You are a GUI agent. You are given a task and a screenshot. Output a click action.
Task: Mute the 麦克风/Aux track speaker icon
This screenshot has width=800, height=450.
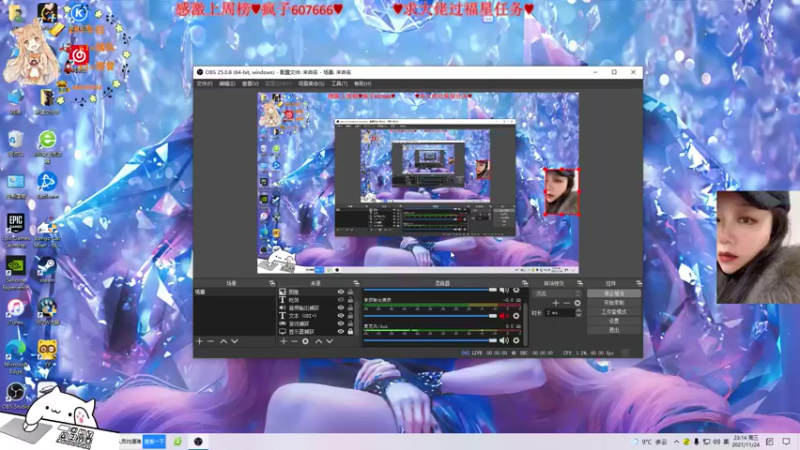504,340
